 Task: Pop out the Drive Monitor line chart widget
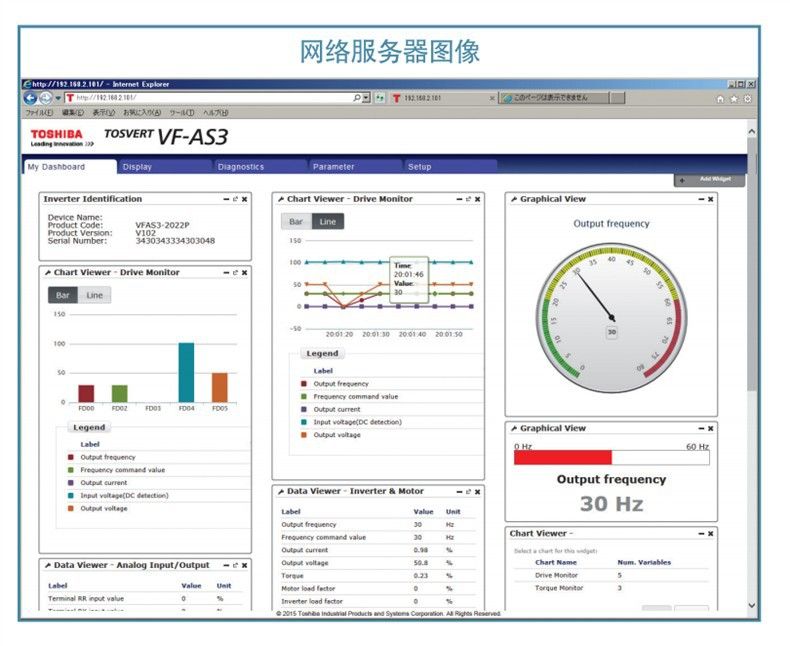click(x=468, y=199)
